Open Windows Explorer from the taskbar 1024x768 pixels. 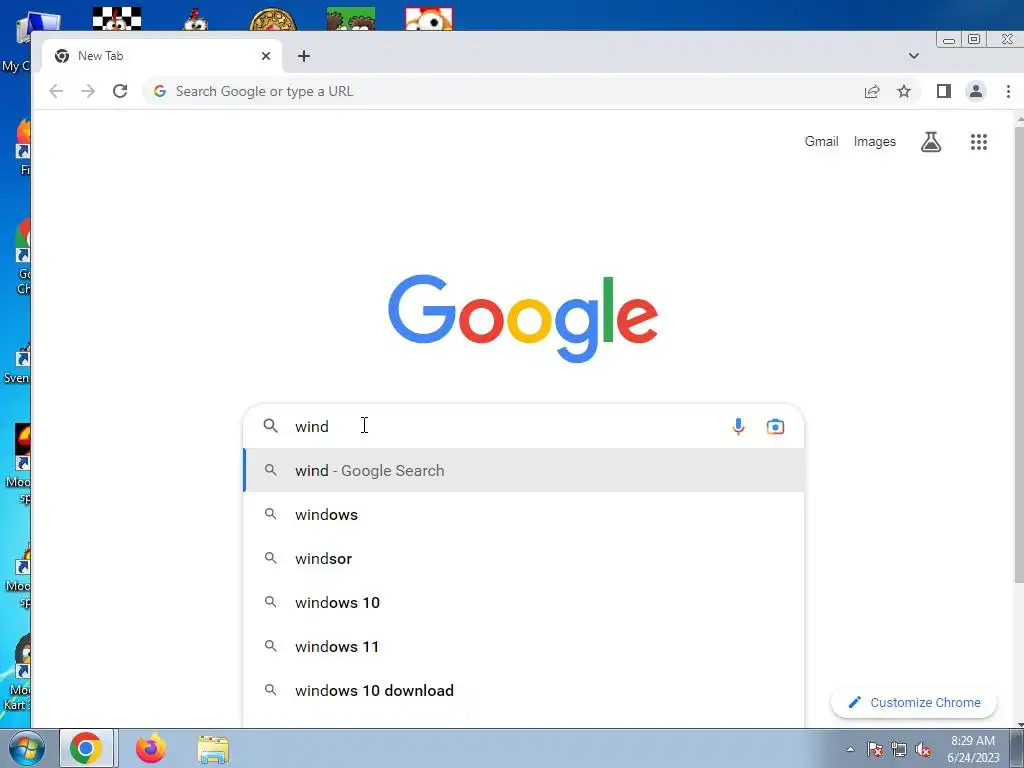coord(213,750)
